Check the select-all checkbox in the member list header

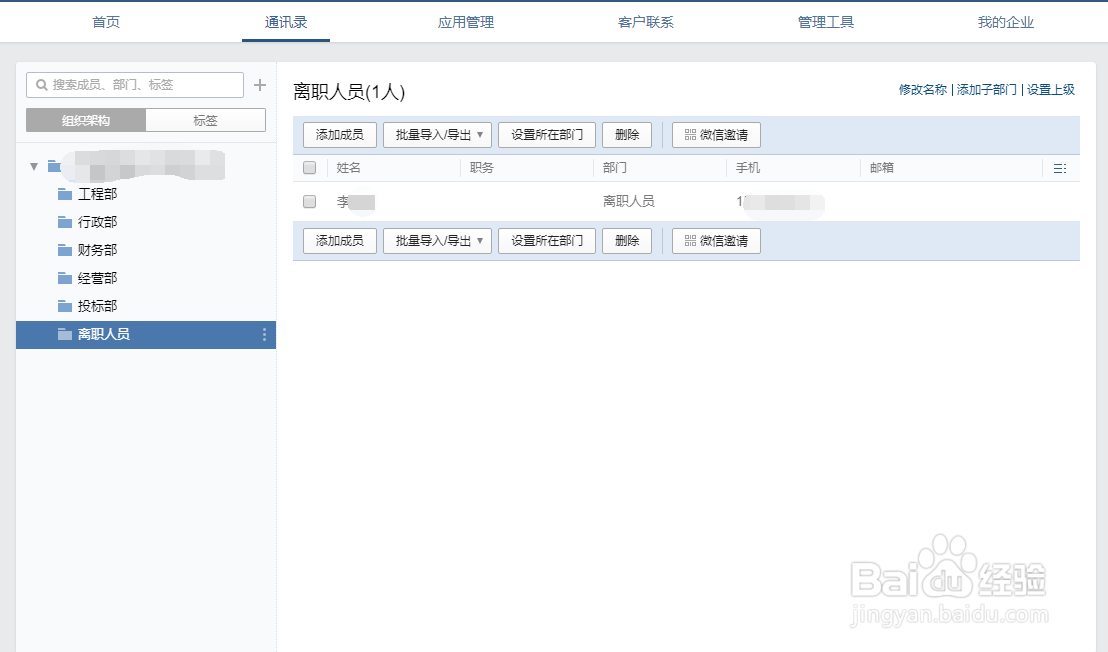309,167
